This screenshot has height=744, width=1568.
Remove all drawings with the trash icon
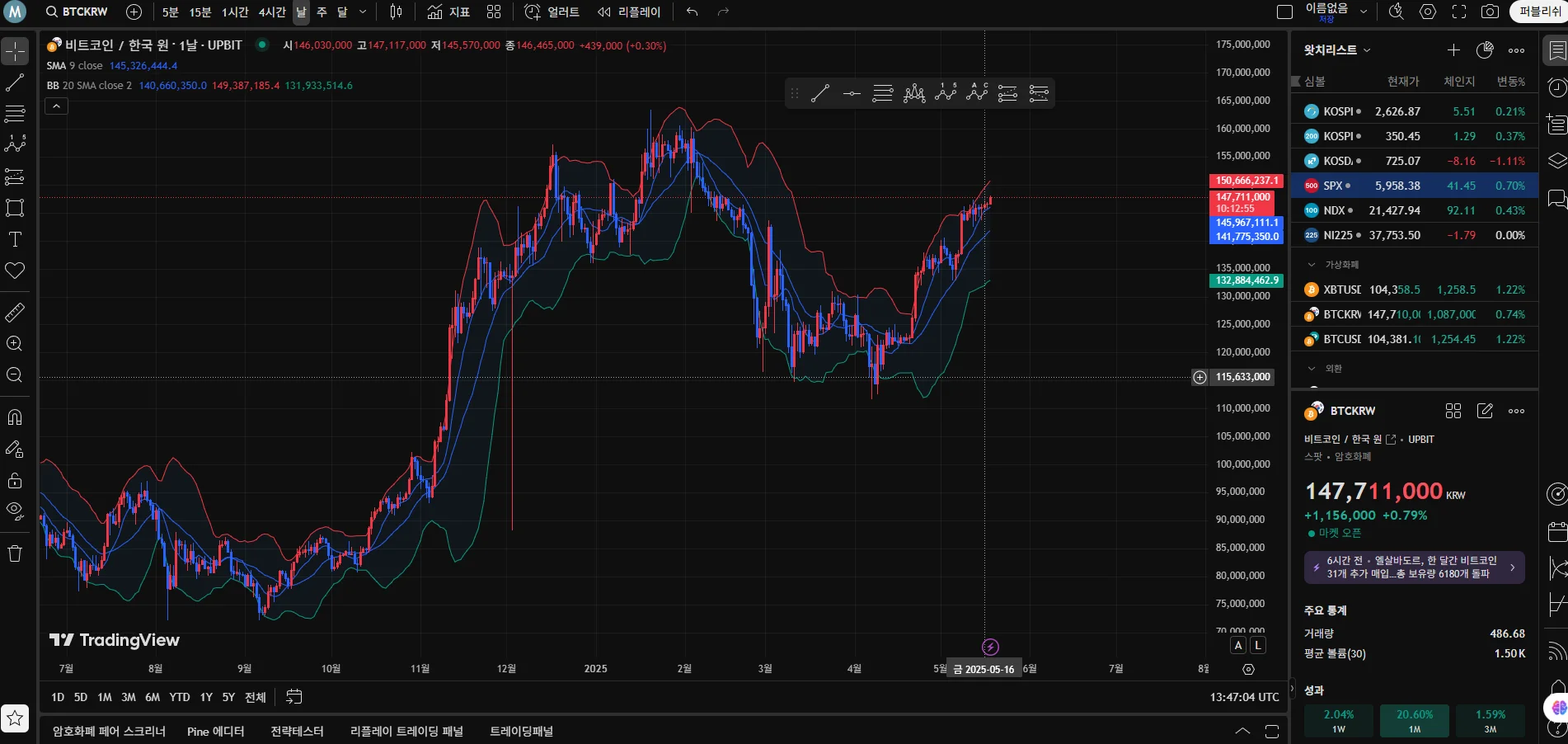click(x=15, y=553)
